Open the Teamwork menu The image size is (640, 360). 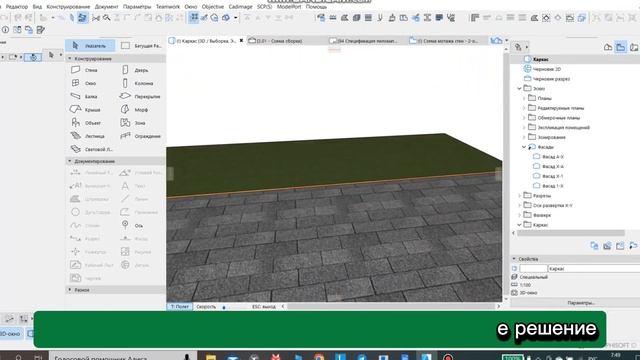168,7
